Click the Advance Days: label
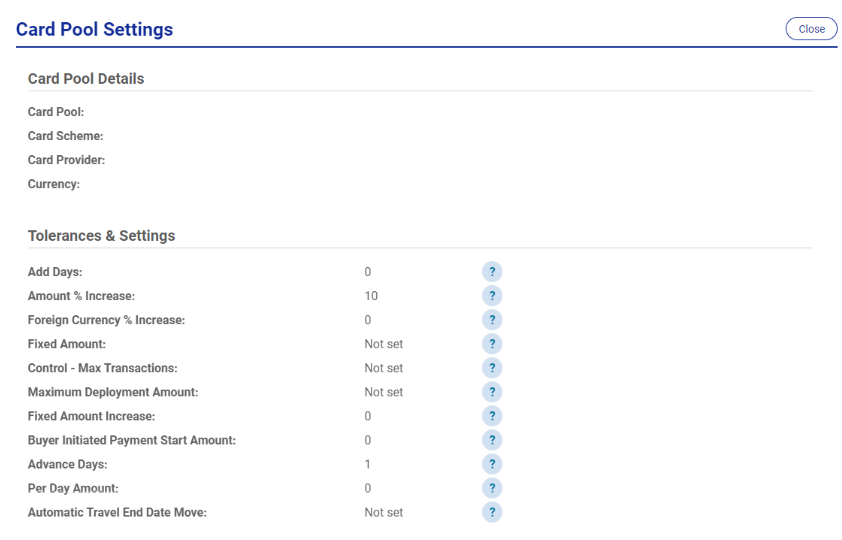 coord(68,464)
